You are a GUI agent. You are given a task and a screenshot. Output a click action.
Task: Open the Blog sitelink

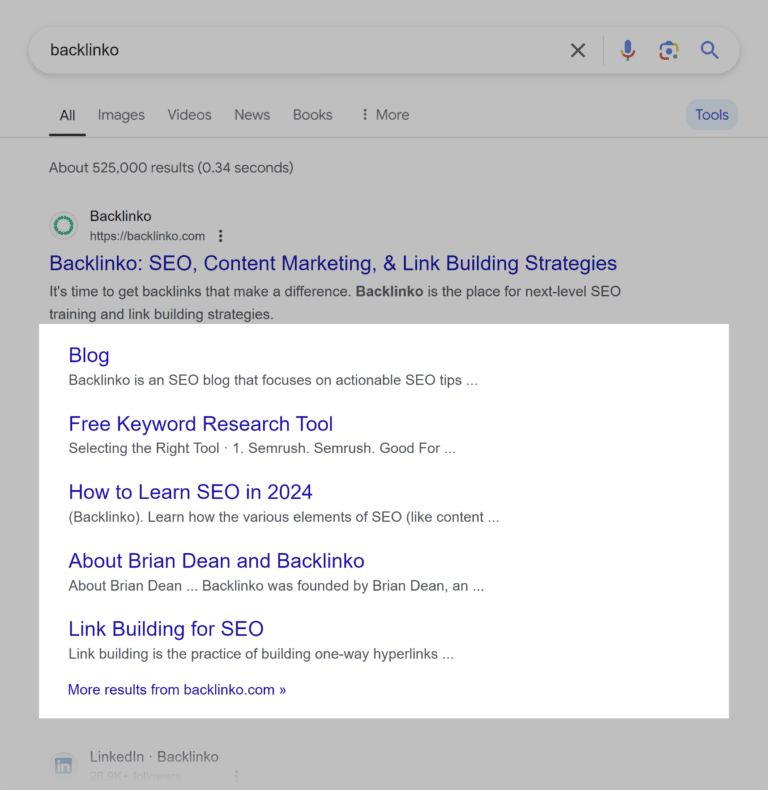89,356
